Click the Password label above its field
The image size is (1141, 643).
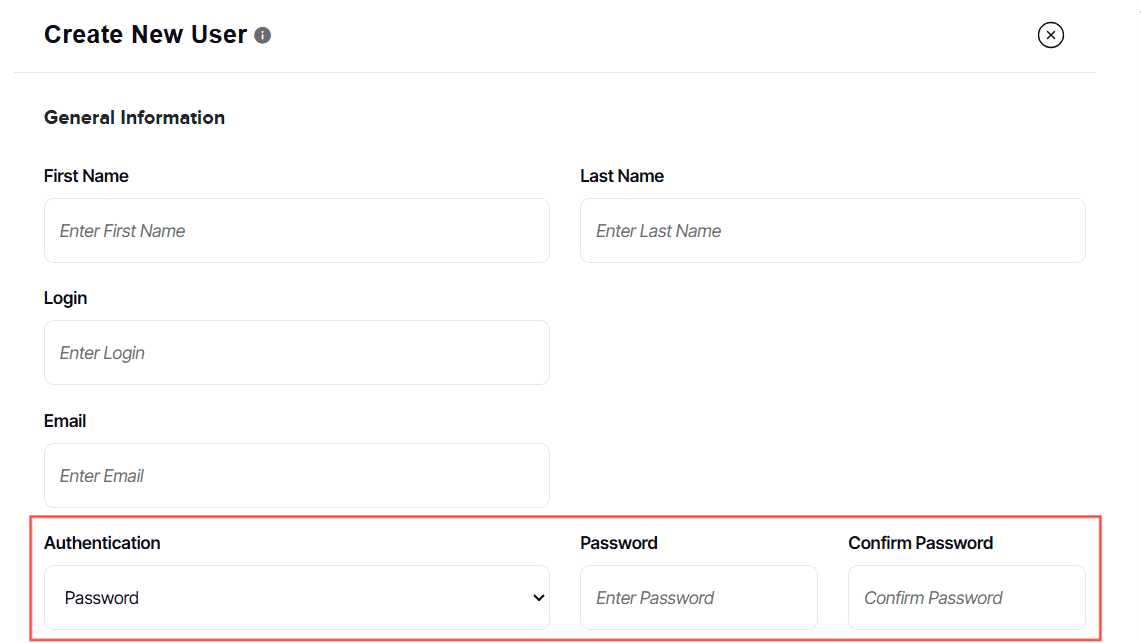pyautogui.click(x=619, y=543)
